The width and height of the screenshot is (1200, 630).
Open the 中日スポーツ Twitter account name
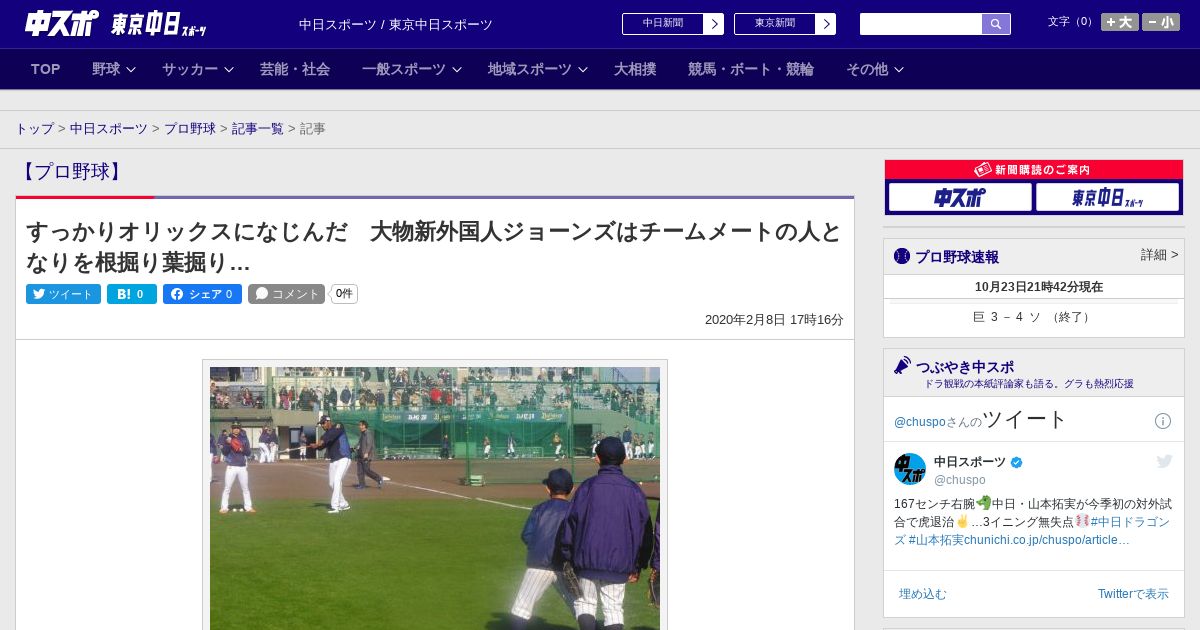pyautogui.click(x=970, y=462)
